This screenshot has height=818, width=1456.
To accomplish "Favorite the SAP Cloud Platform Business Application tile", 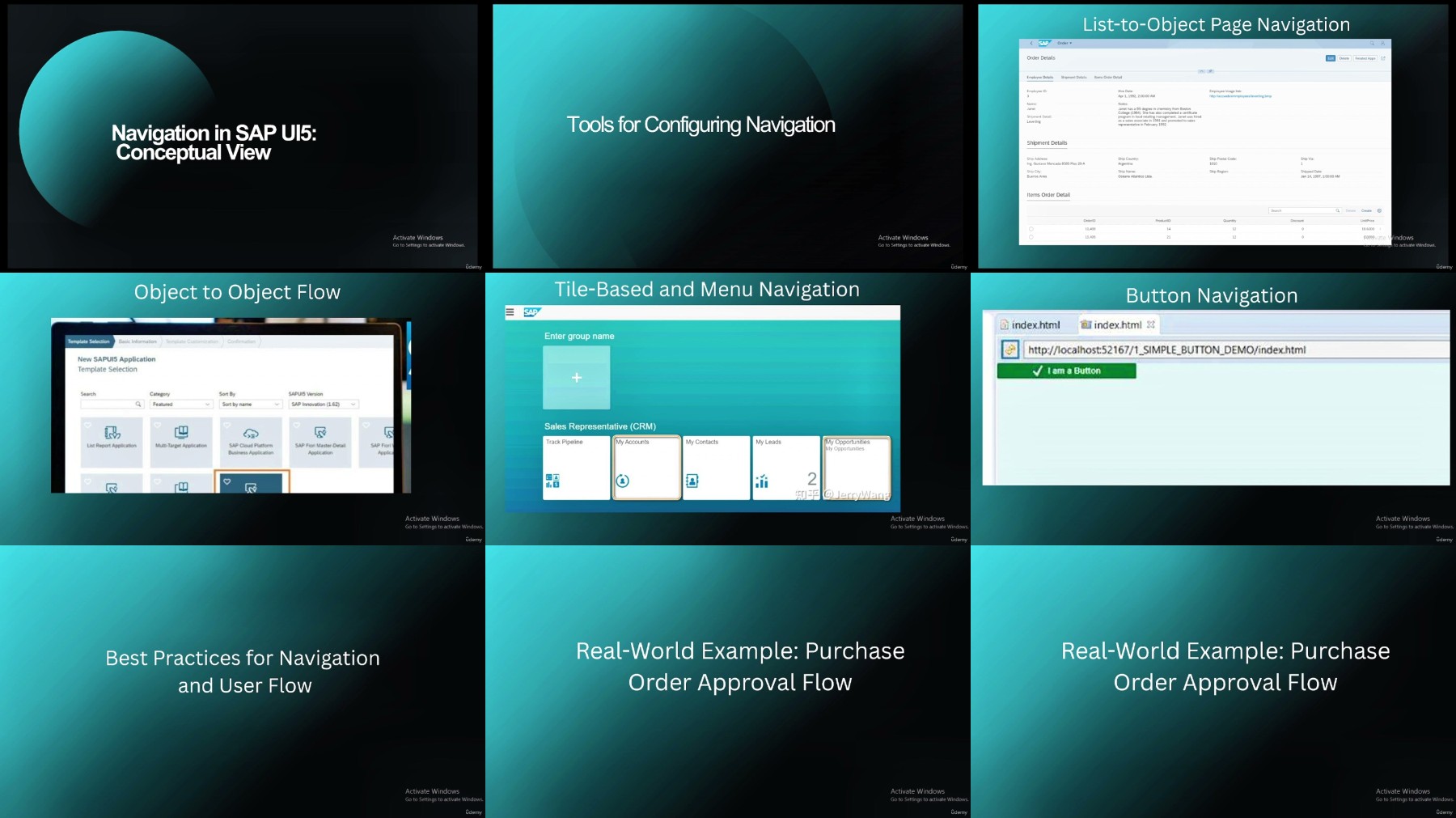I will [x=226, y=426].
